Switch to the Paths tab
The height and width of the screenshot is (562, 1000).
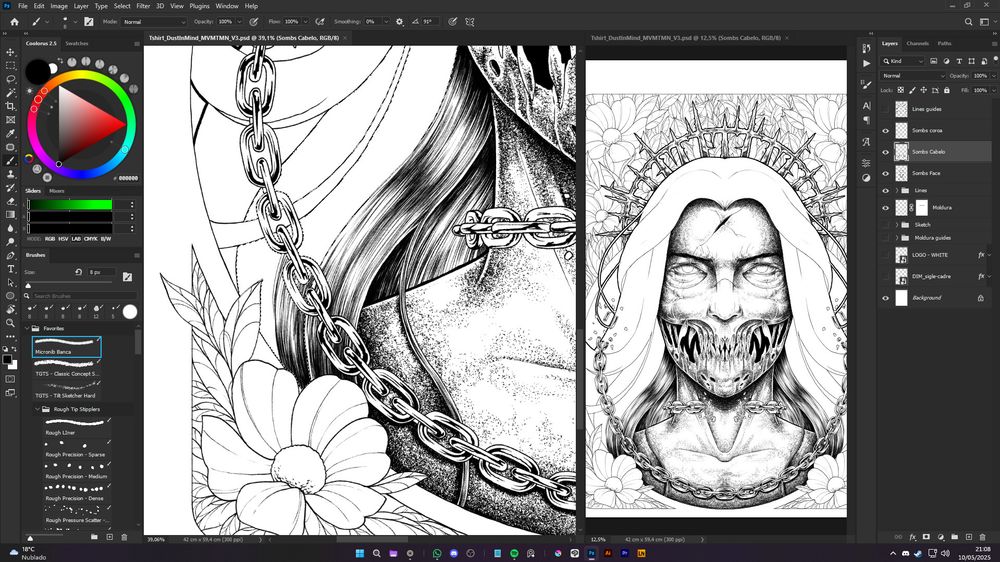[x=945, y=43]
